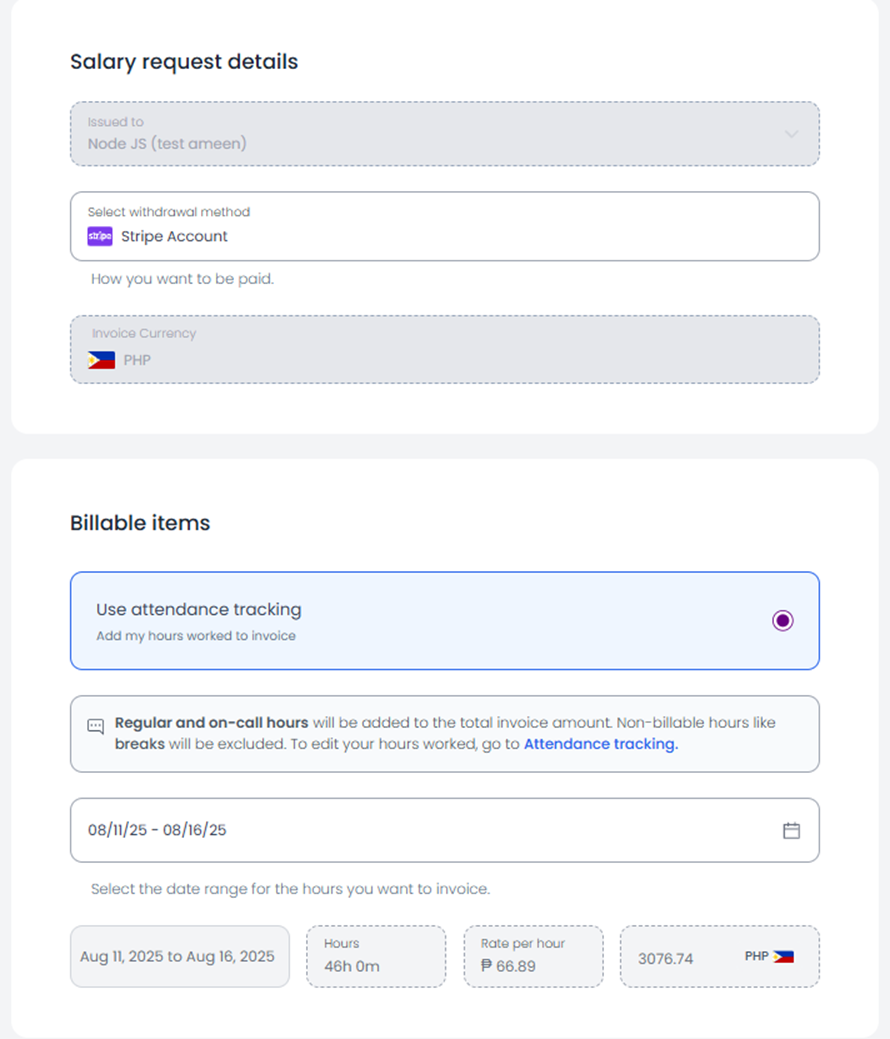Click the Philippine flag in Invoice Currency
This screenshot has width=890, height=1039.
(101, 360)
